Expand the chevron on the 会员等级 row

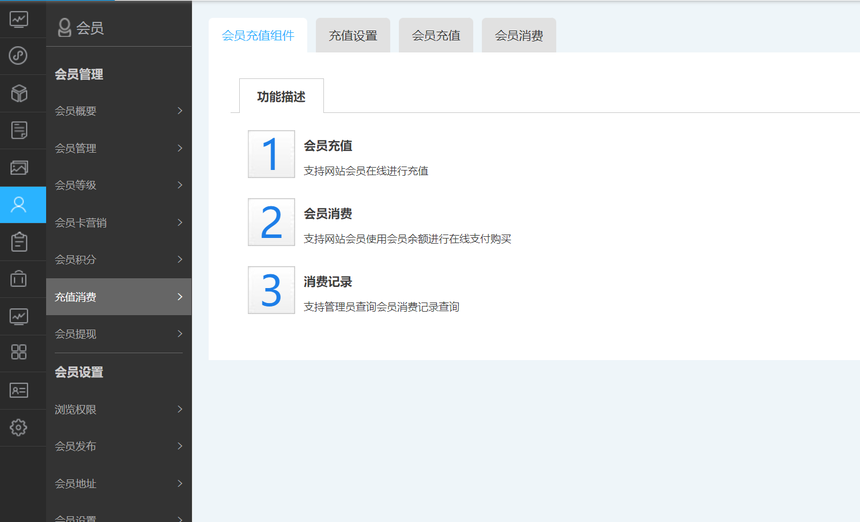(180, 185)
